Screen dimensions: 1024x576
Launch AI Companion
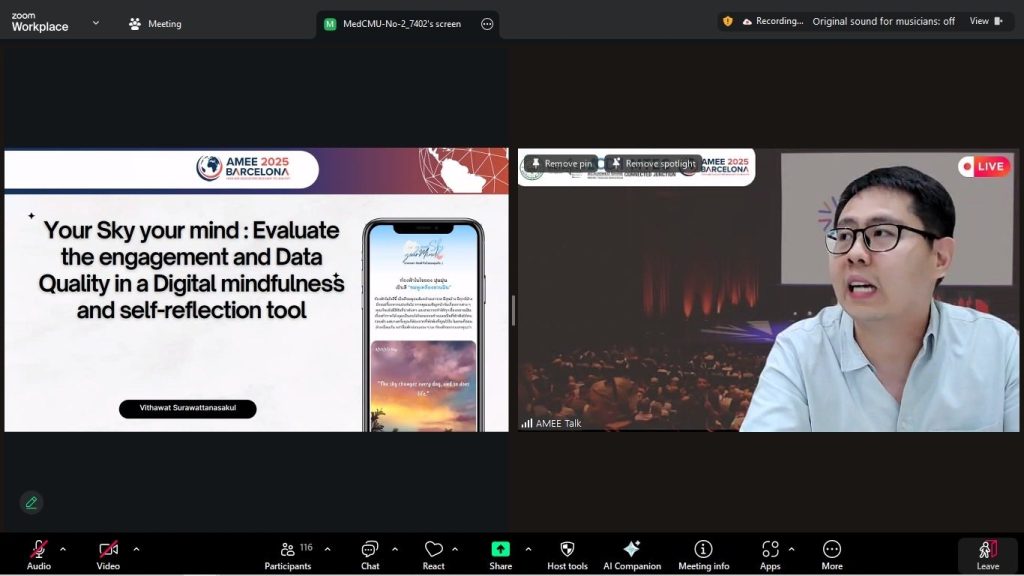pos(631,553)
